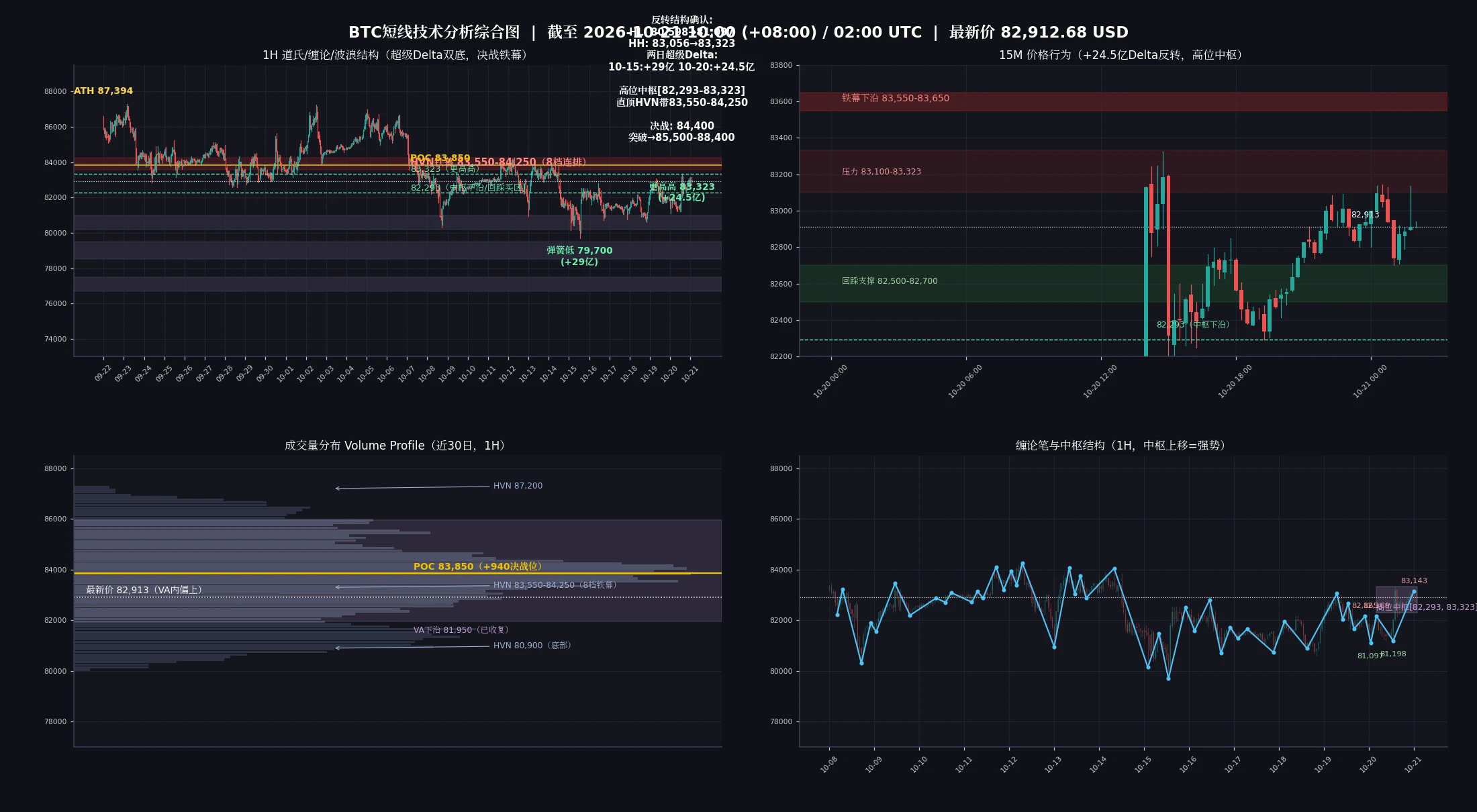Click the 81,198 low label in Chan chart
The width and height of the screenshot is (1477, 812).
point(1394,654)
